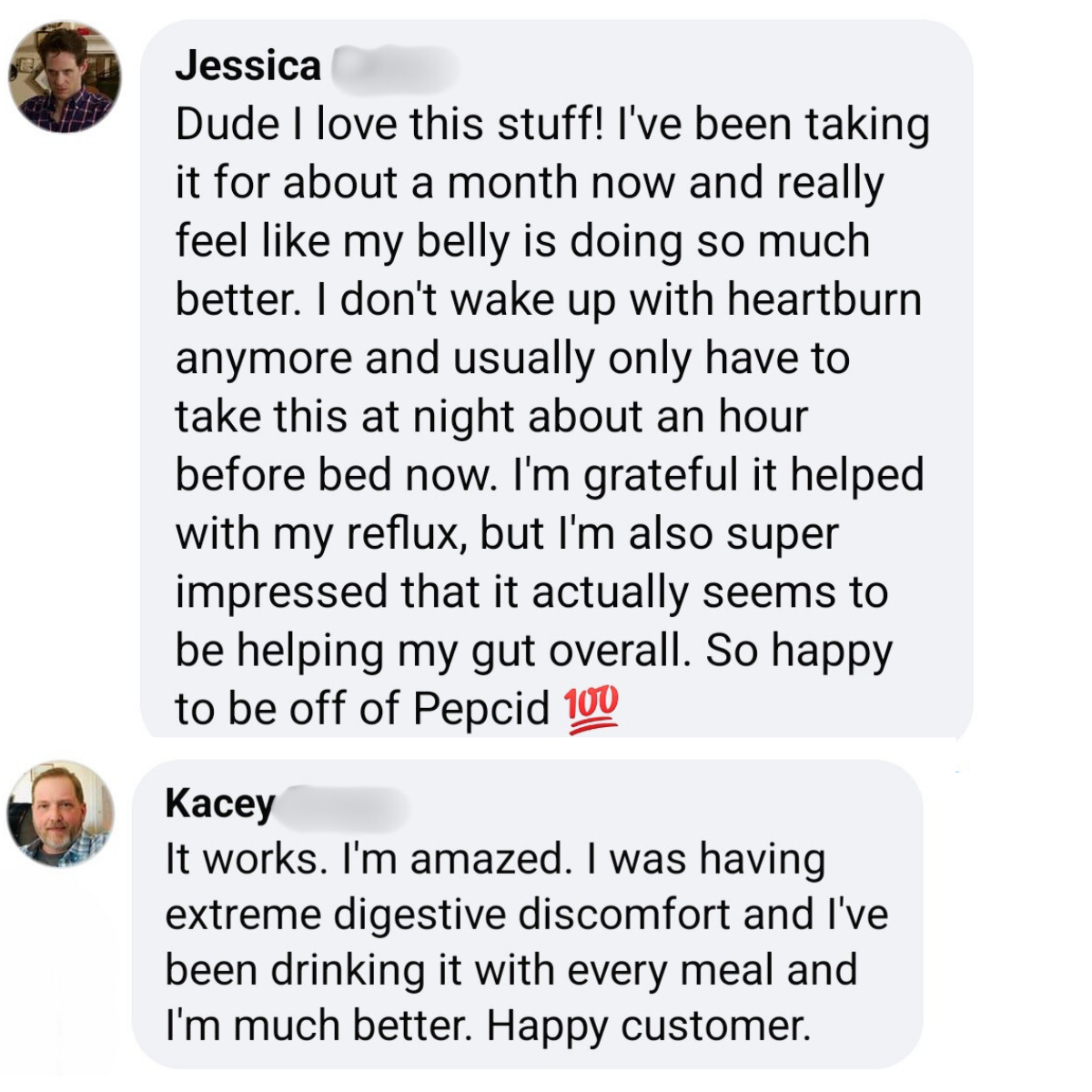Click the blurred surname after Kacey
Screen dimensions: 1092x1092
[341, 805]
